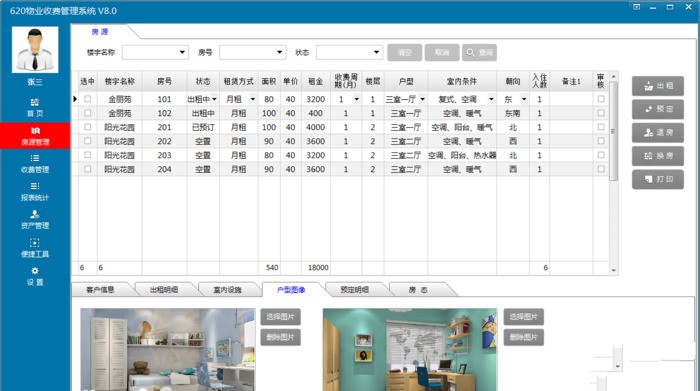The height and width of the screenshot is (391, 700).
Task: Open 报表统计 report icon
Action: point(35,186)
